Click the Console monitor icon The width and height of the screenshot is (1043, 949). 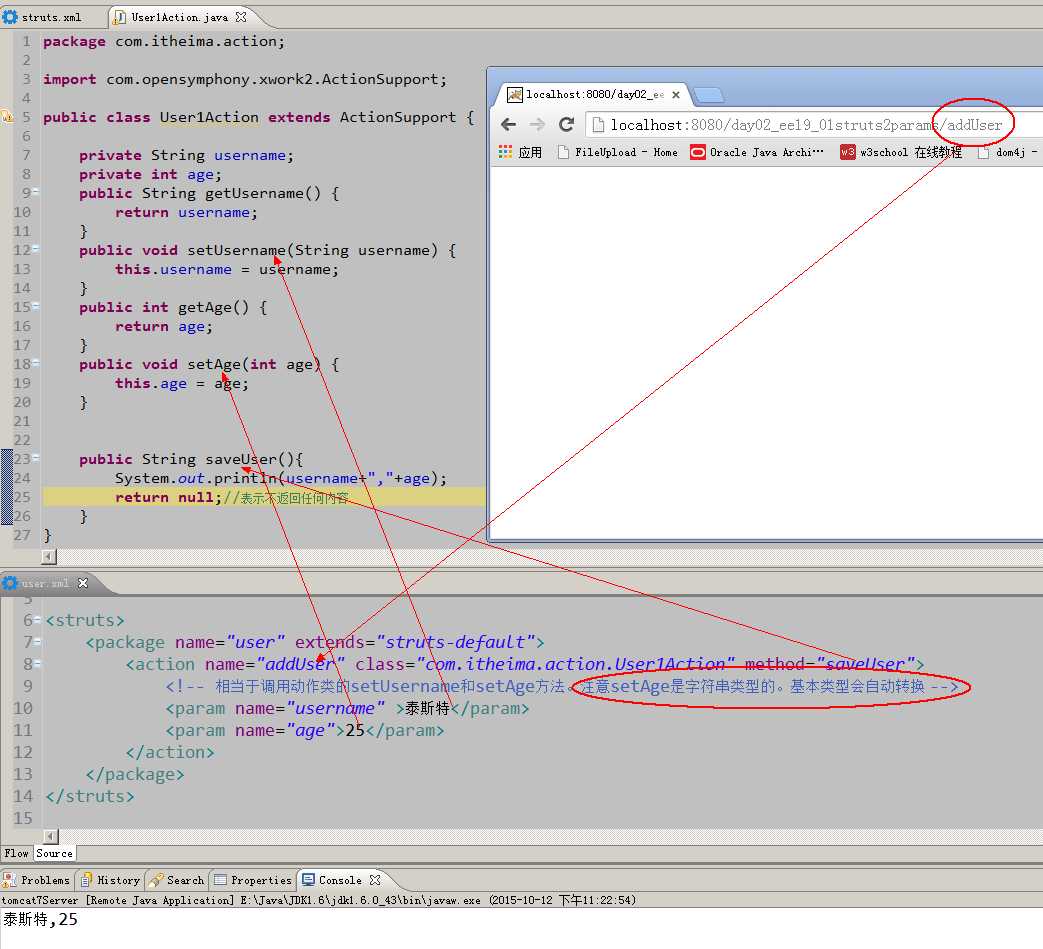[x=308, y=880]
